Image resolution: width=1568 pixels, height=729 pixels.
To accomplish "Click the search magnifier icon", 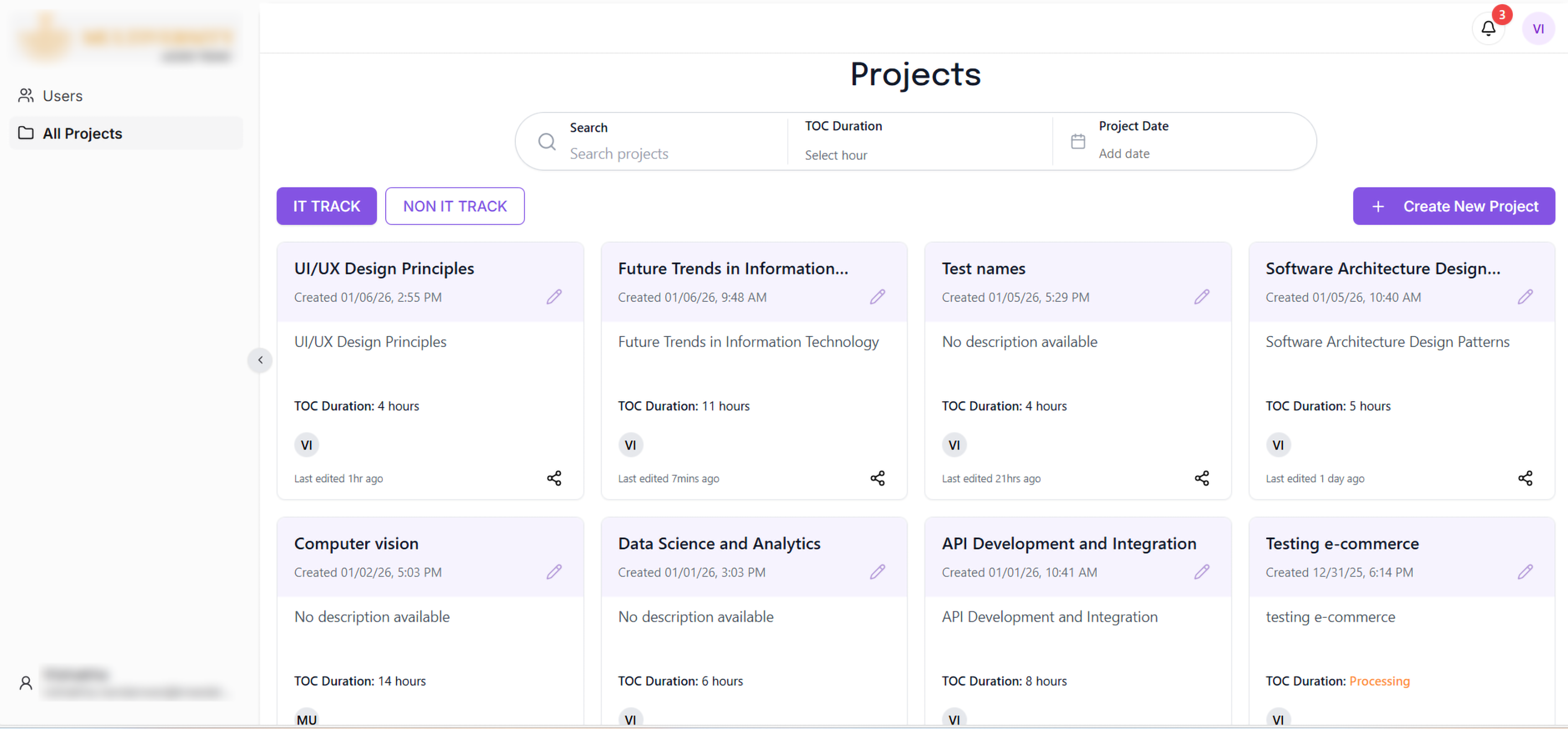I will [547, 142].
